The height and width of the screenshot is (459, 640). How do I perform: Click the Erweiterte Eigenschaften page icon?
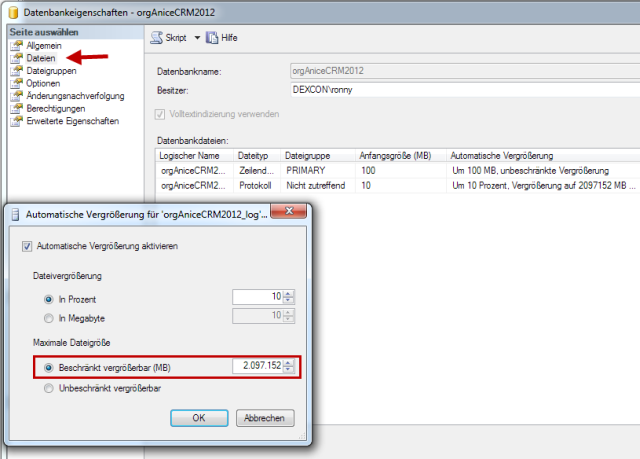coord(16,121)
